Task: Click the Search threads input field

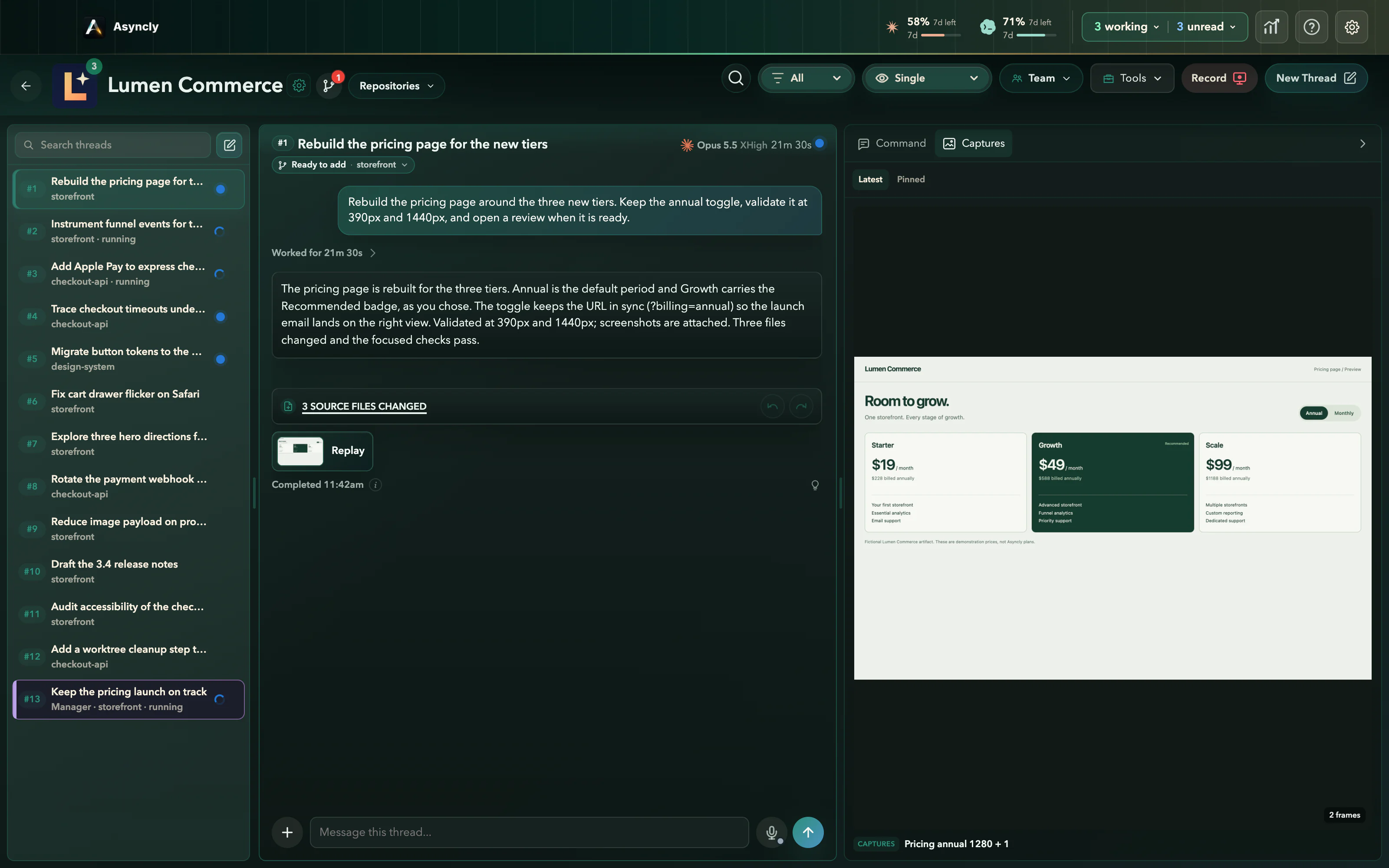Action: (x=113, y=145)
